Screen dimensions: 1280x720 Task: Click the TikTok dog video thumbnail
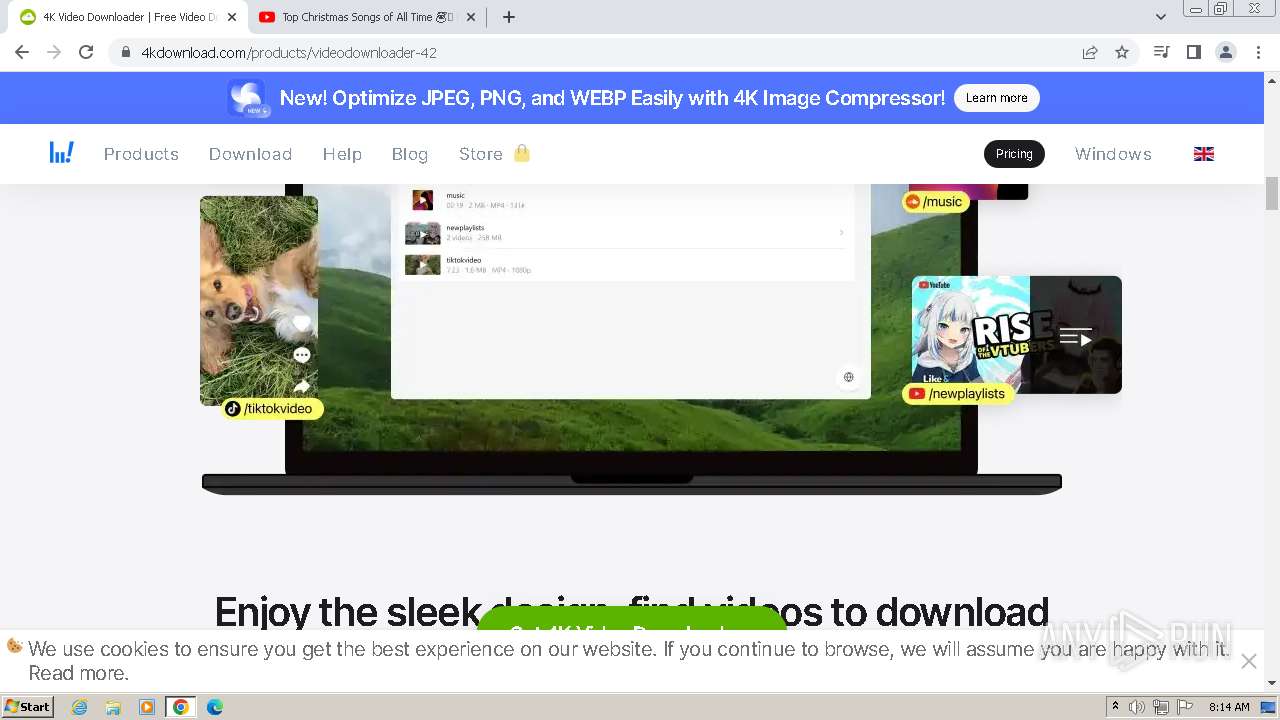pos(259,300)
